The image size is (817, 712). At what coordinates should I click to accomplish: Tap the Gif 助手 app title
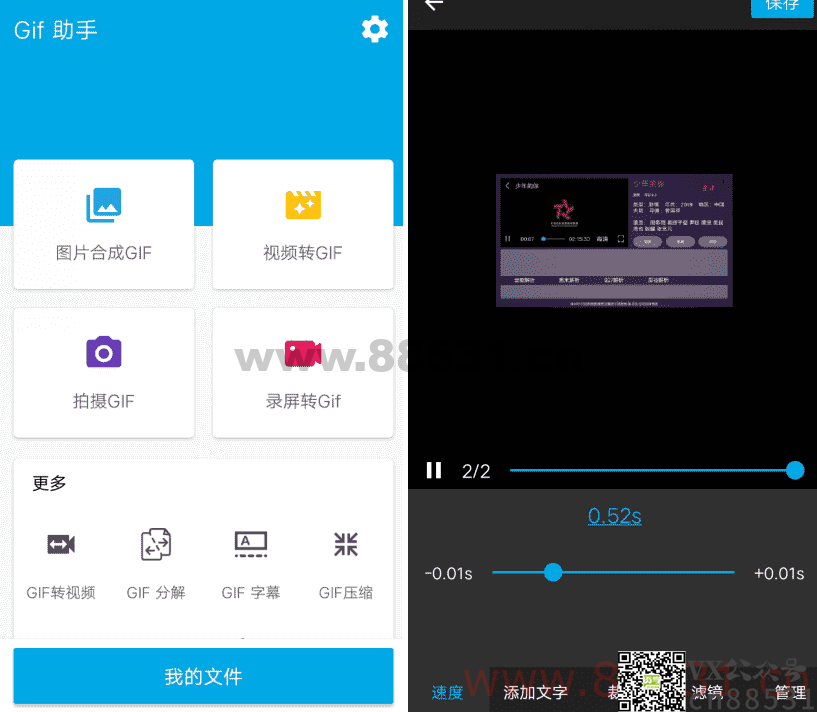point(56,30)
